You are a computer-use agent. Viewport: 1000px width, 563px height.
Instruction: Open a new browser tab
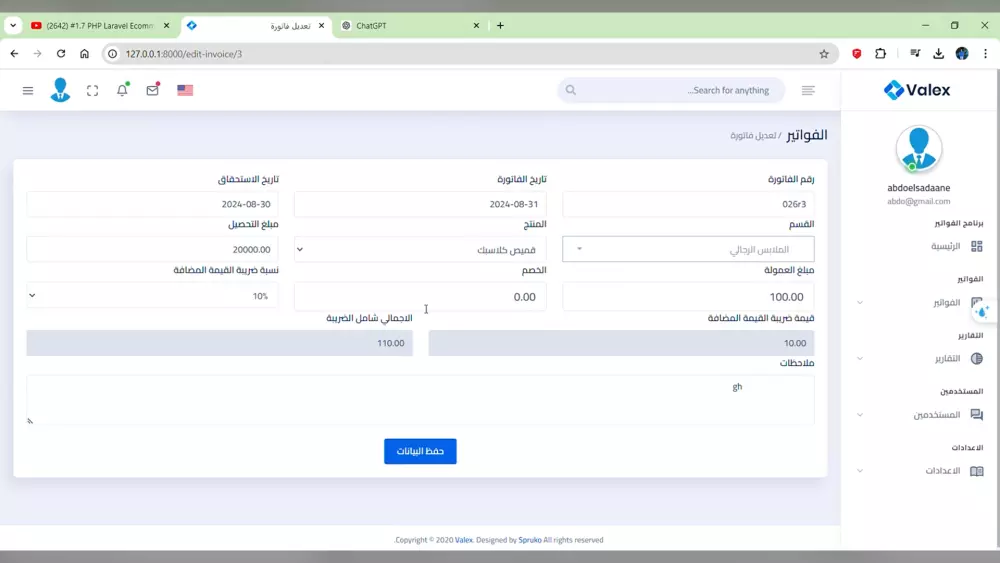[x=500, y=26]
